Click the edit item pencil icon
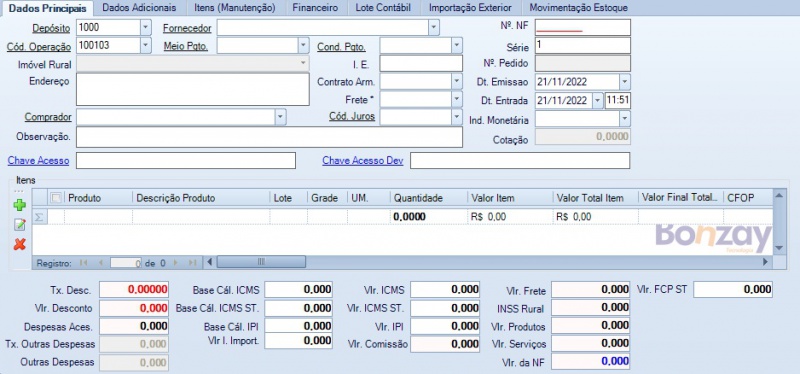Screen dimensions: 800x374 coord(19,224)
